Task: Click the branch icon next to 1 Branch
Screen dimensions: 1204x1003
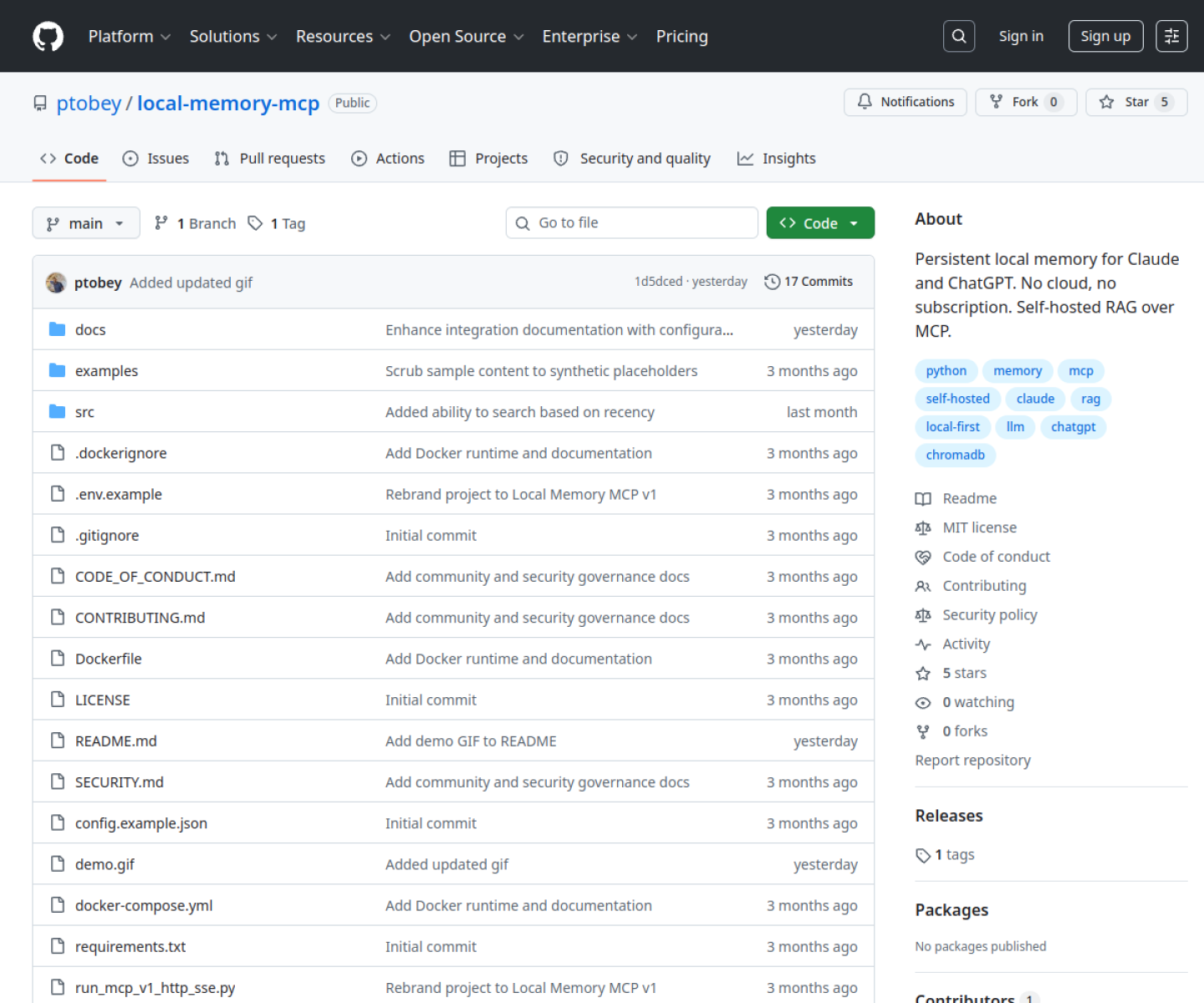Action: click(x=161, y=222)
